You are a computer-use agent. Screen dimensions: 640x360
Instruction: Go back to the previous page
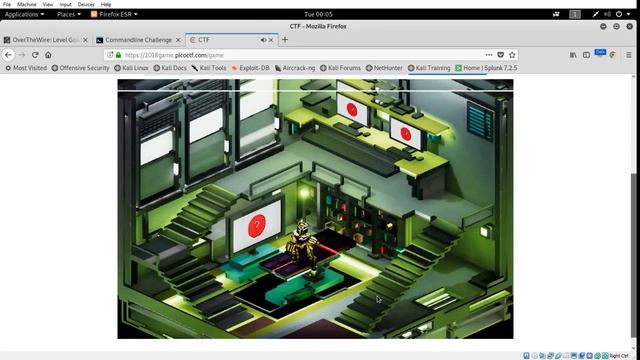[x=8, y=55]
